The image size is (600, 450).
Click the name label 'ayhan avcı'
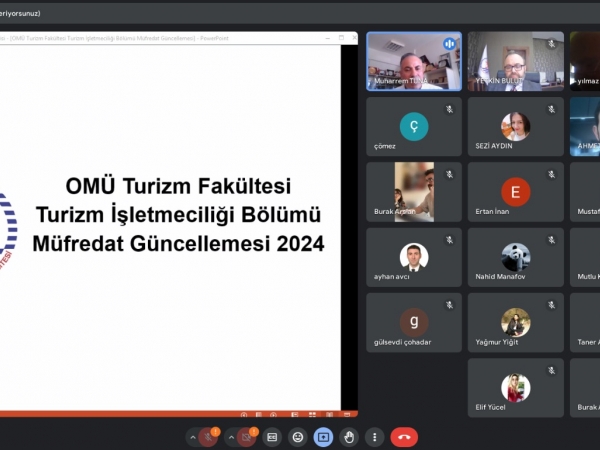pos(391,277)
